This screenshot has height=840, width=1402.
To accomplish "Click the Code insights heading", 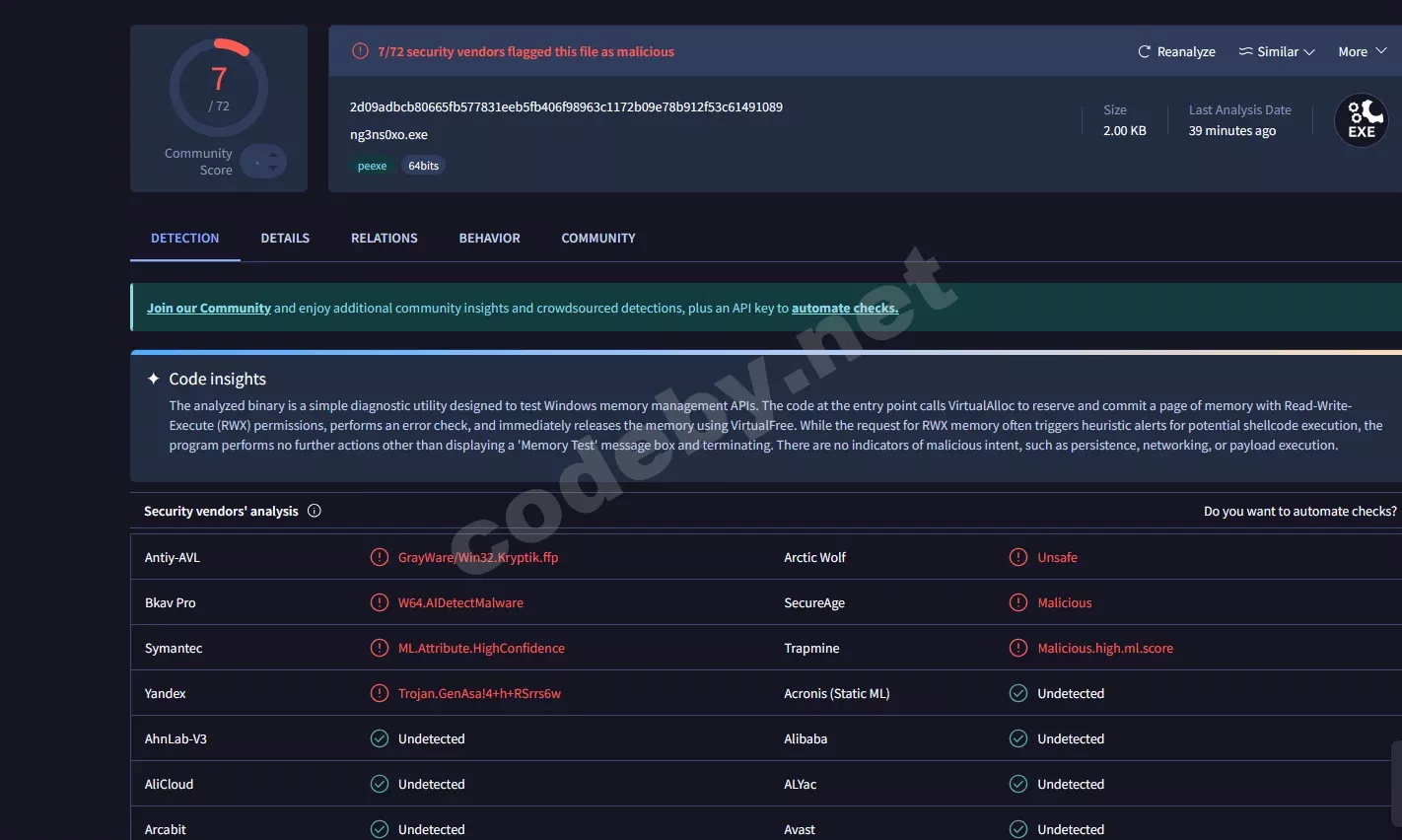I will [217, 379].
